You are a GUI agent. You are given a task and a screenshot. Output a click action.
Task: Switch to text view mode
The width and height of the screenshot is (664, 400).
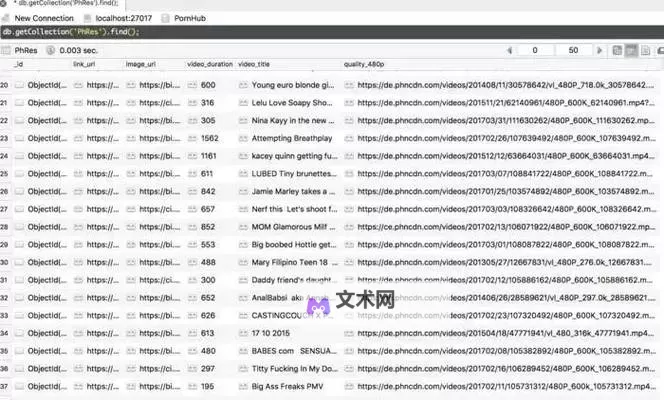click(x=645, y=50)
